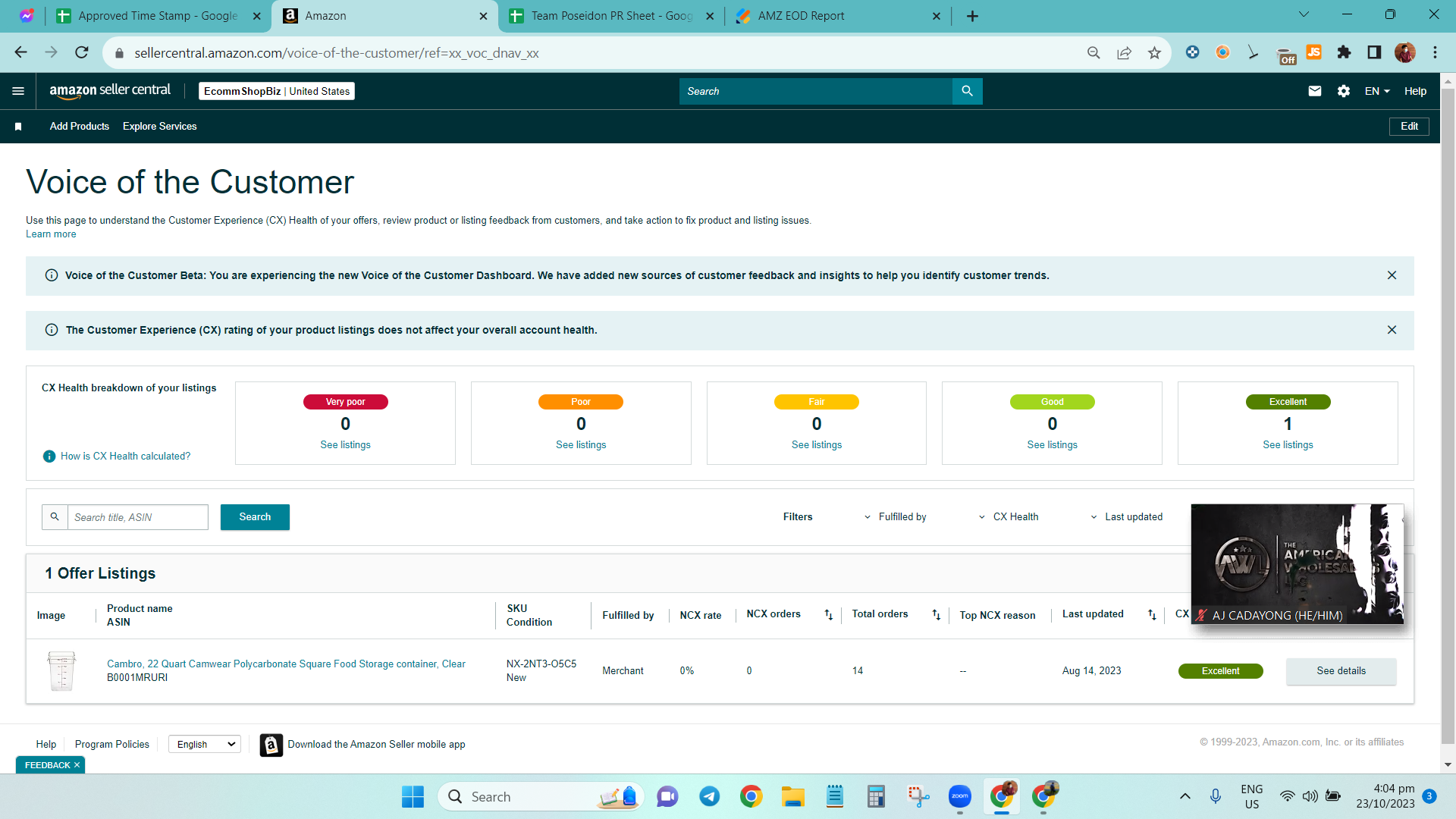The height and width of the screenshot is (819, 1456).
Task: Switch to Team Poseidon PR Sheet tab
Action: pyautogui.click(x=611, y=16)
